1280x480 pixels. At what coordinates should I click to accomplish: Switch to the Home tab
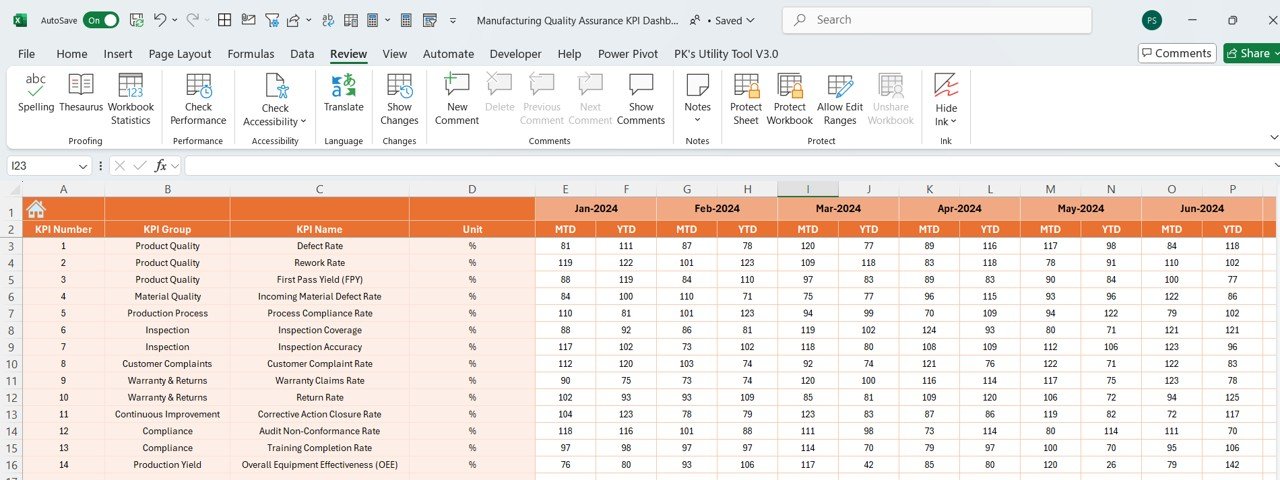[x=72, y=54]
